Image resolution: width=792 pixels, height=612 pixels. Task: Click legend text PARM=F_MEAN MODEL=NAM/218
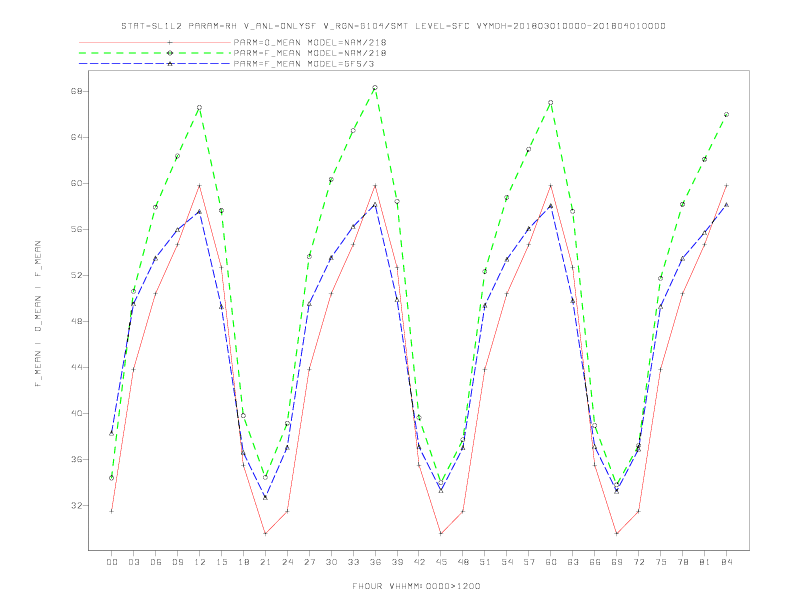[x=310, y=53]
